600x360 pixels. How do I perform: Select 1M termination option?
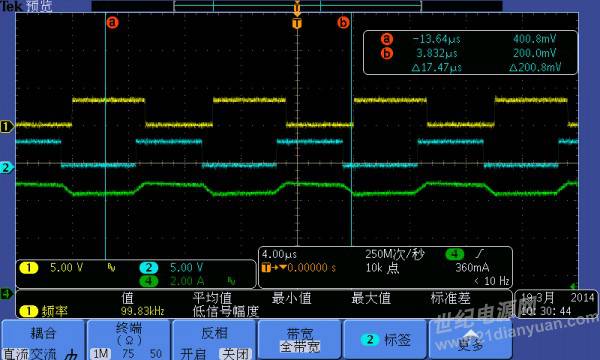pyautogui.click(x=101, y=354)
